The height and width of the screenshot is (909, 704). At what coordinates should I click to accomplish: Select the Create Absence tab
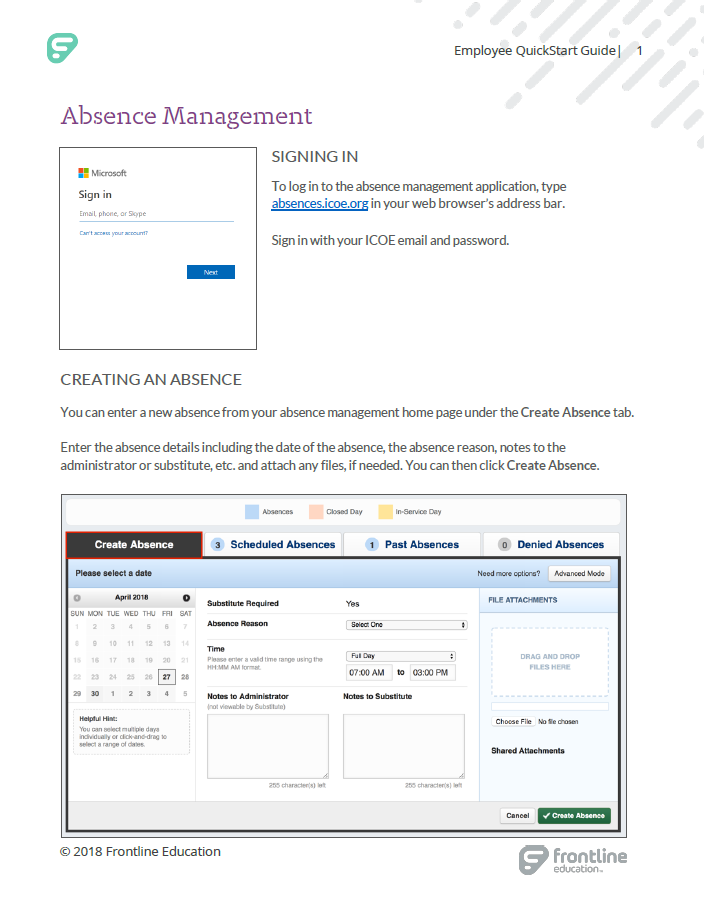(134, 545)
